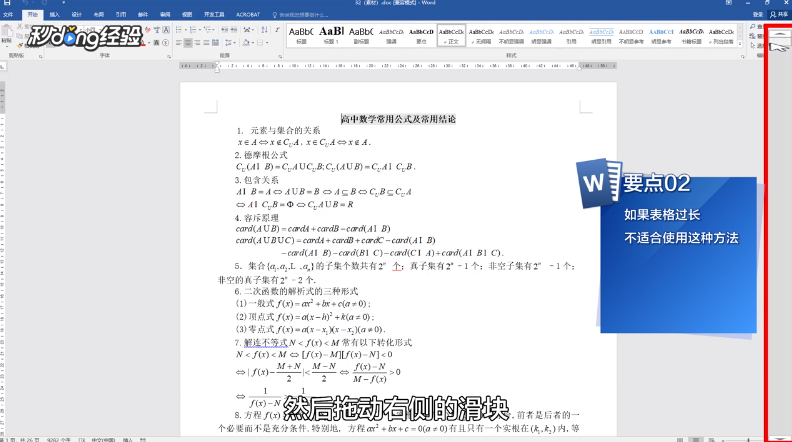Open line spacing options
This screenshot has width=792, height=442.
229,43
